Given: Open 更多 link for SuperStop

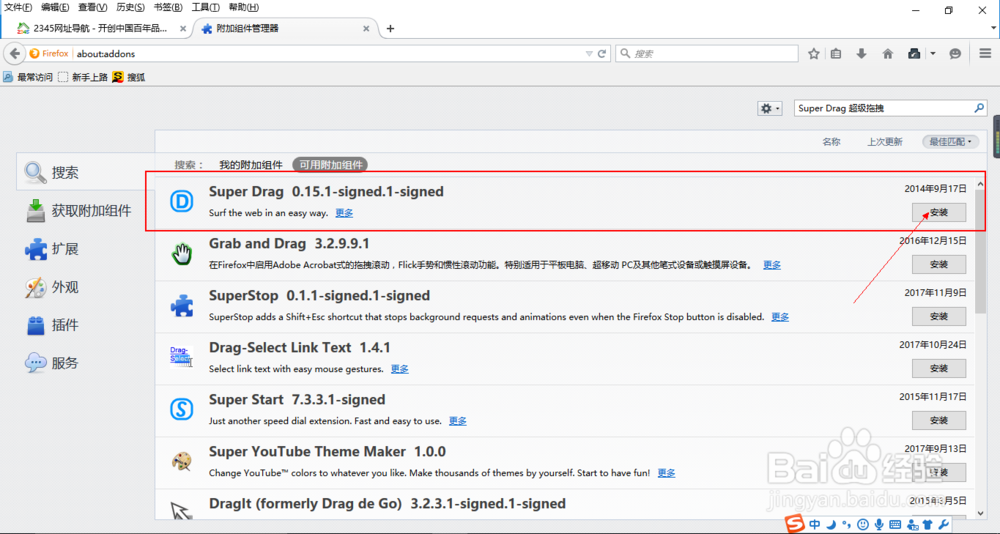Looking at the screenshot, I should (x=780, y=316).
